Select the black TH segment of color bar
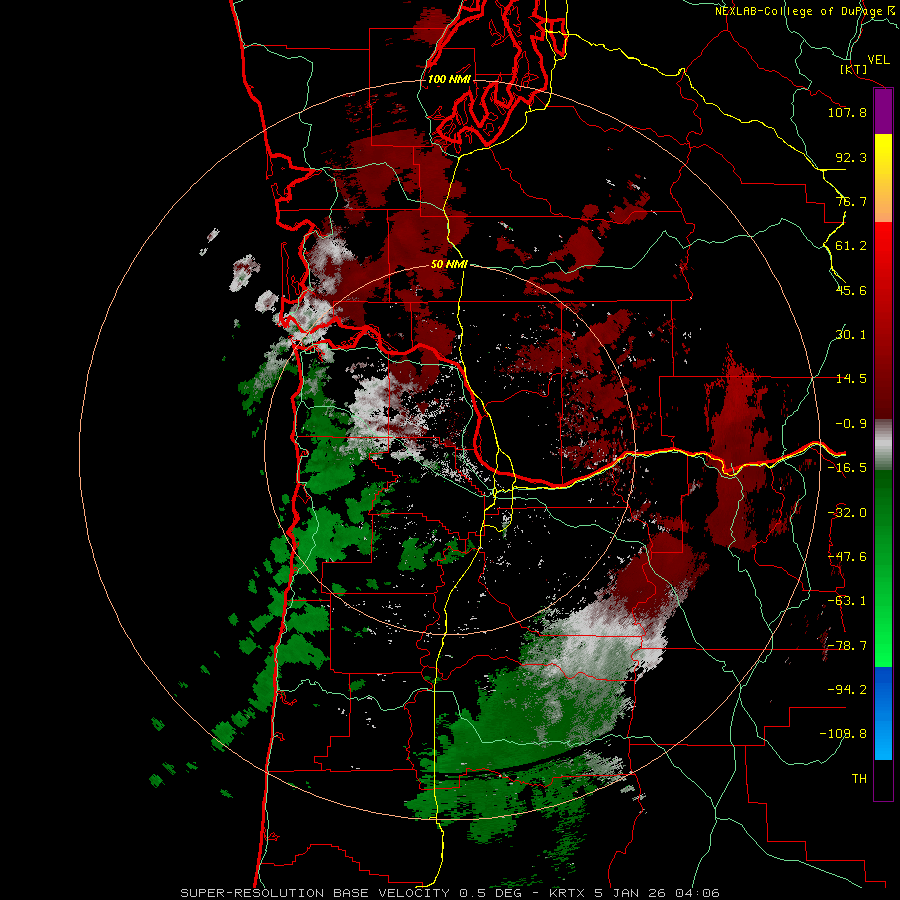This screenshot has height=900, width=900. (x=883, y=779)
